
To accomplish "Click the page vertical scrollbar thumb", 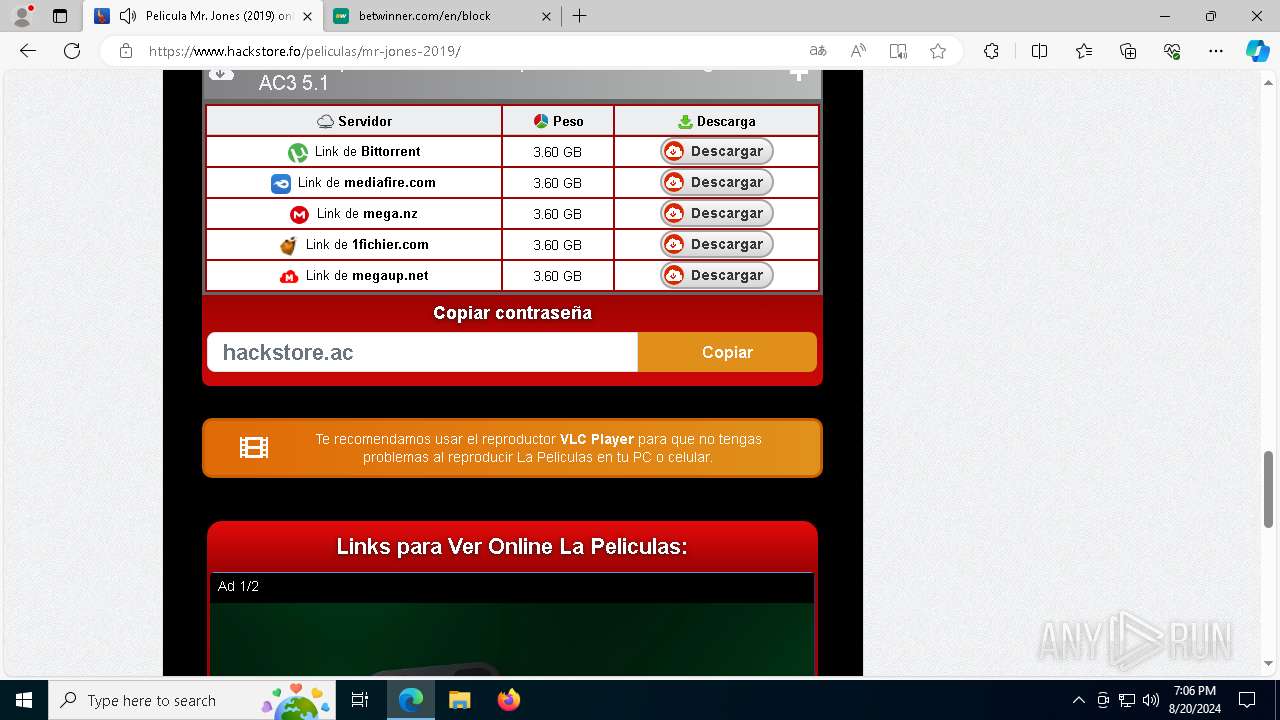I will 1269,489.
